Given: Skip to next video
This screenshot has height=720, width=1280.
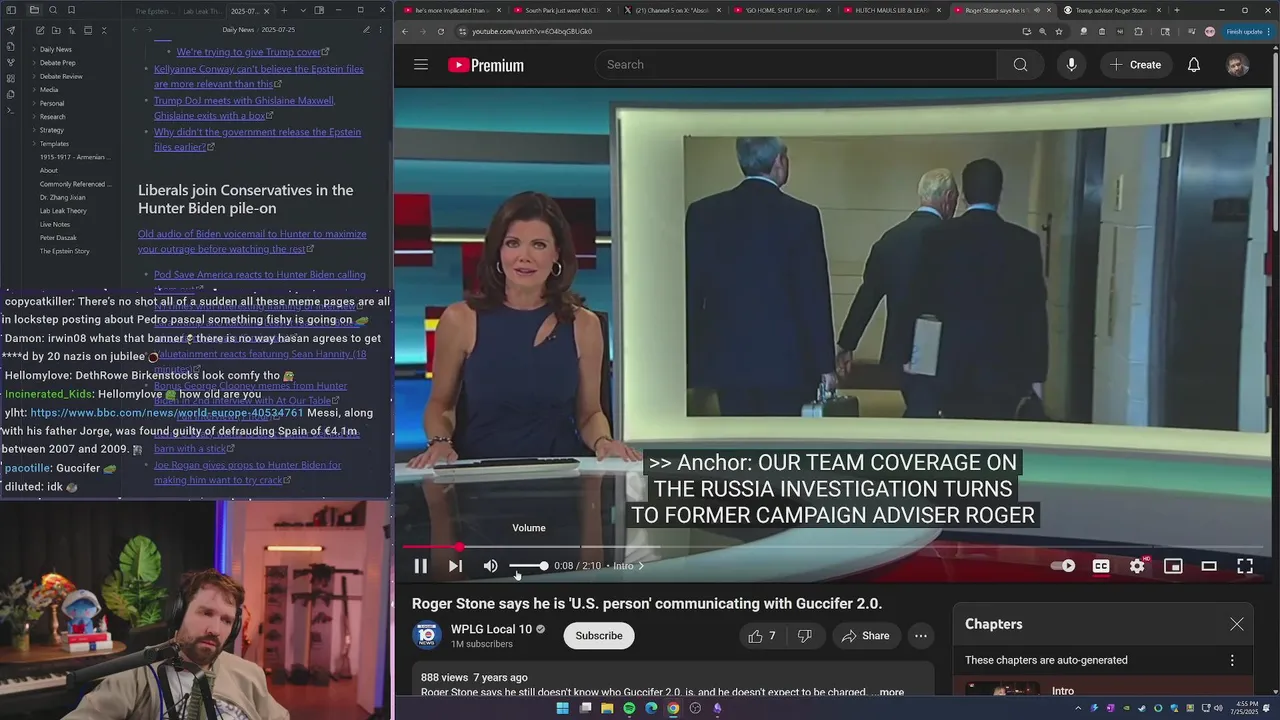Looking at the screenshot, I should click(455, 566).
